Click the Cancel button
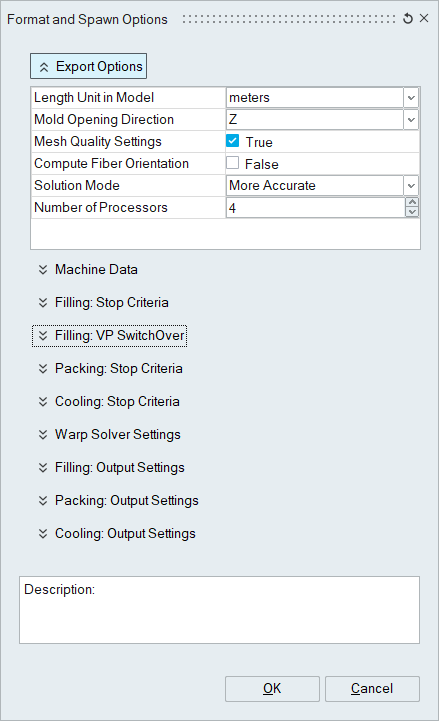 372,688
